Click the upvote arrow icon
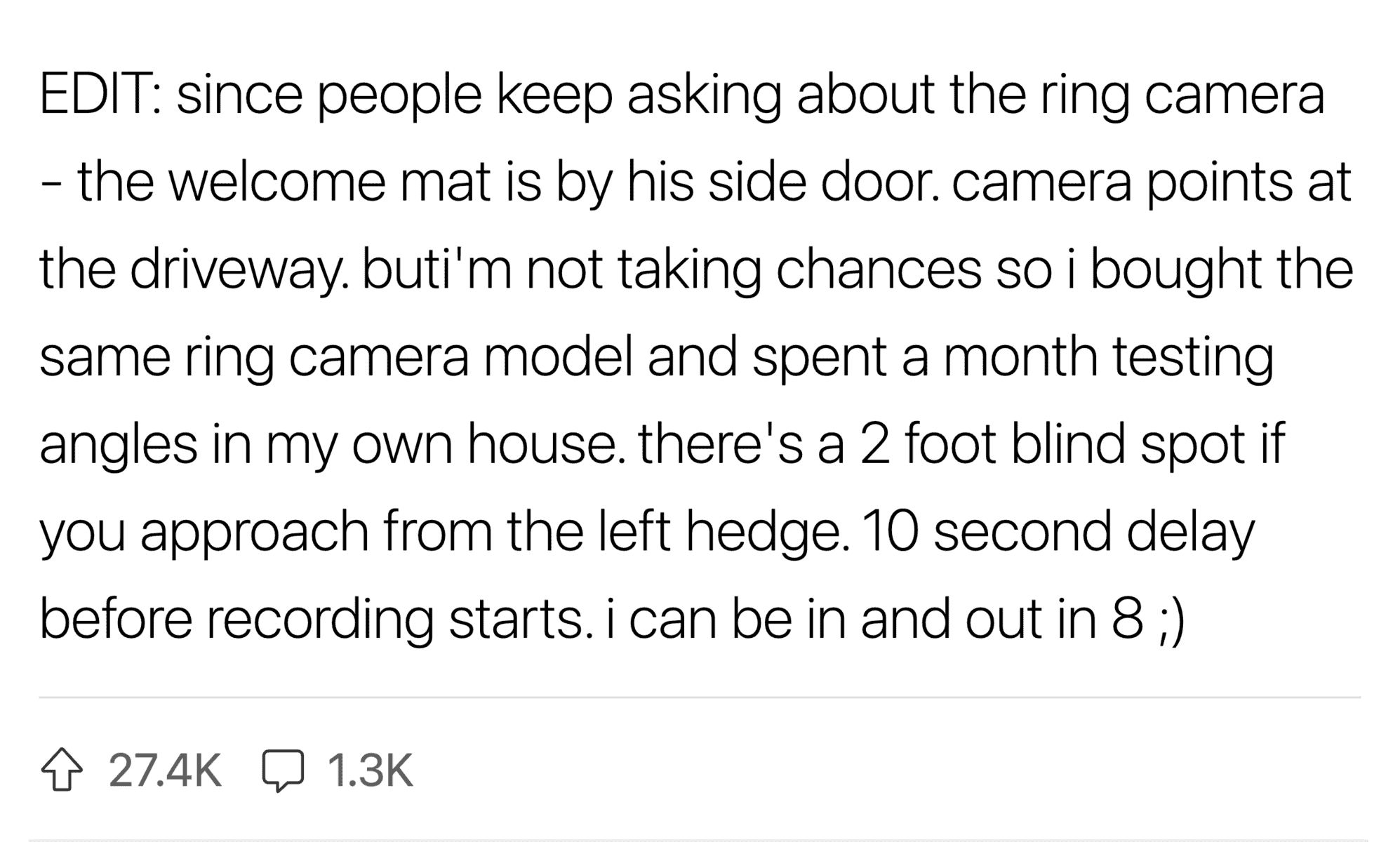 click(62, 770)
